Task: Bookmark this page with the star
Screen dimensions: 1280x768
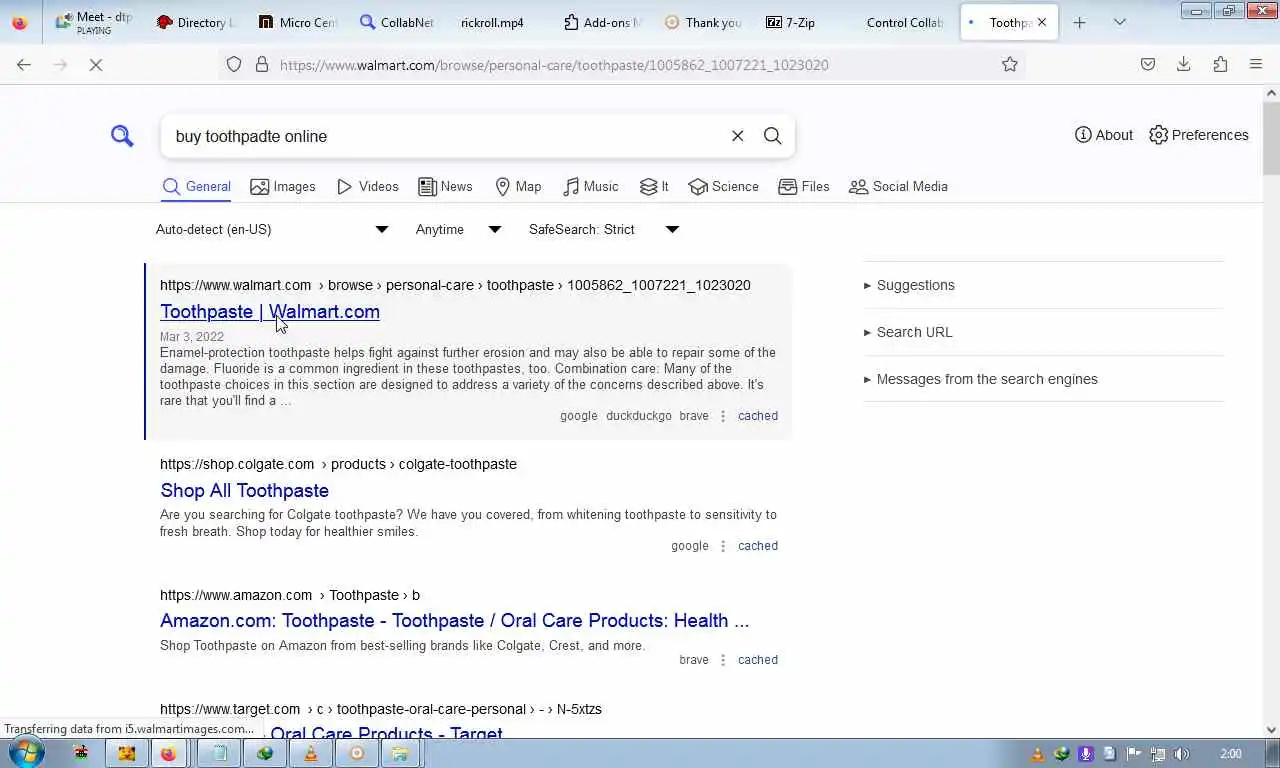Action: [1010, 65]
